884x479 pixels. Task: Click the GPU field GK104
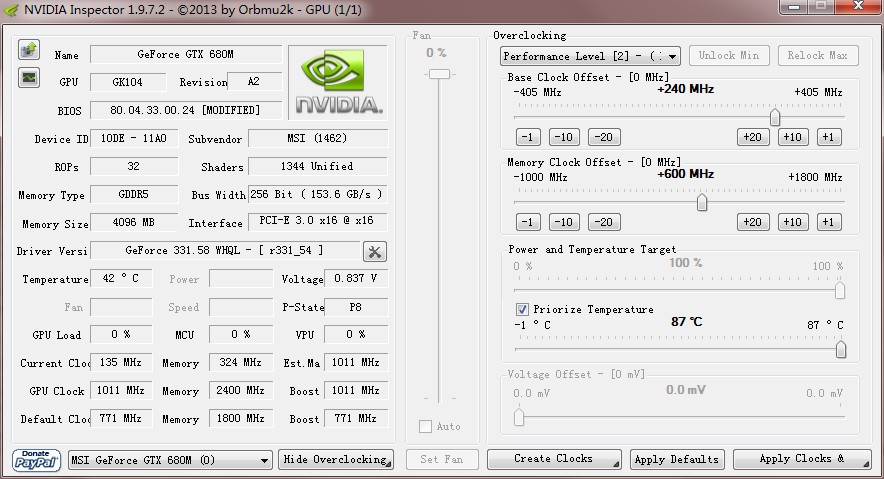(x=128, y=82)
